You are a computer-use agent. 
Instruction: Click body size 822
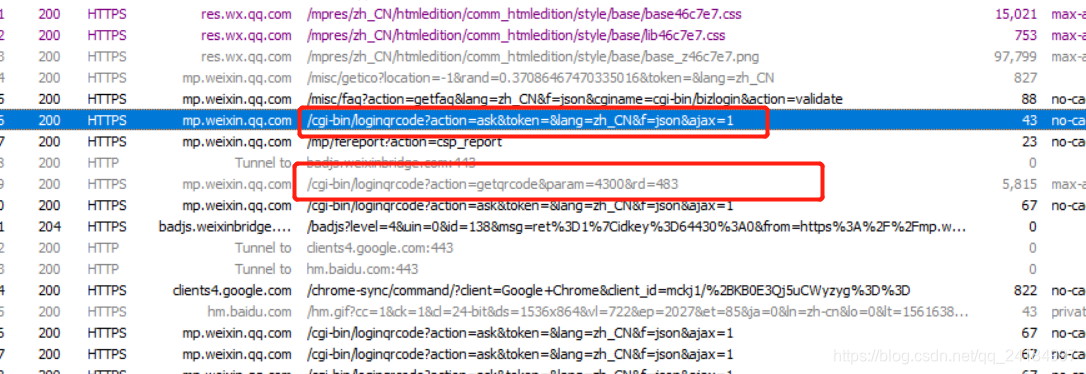1025,291
